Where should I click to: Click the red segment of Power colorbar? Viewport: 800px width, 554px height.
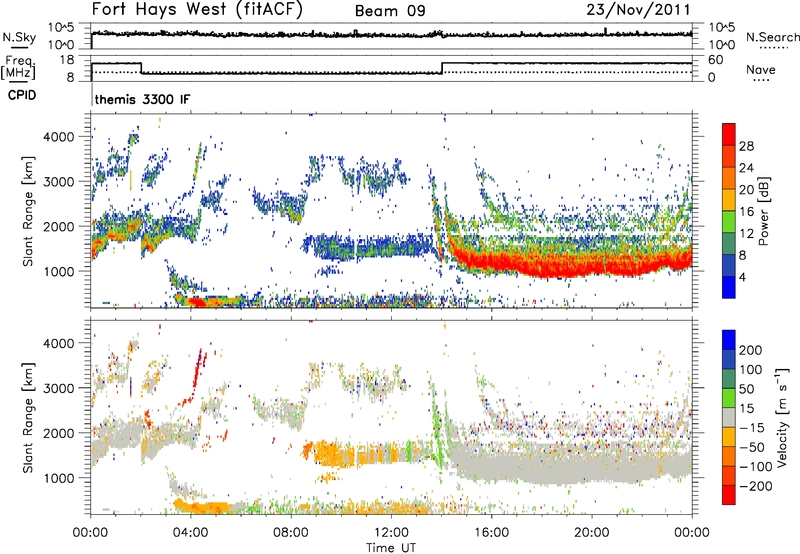pyautogui.click(x=729, y=134)
